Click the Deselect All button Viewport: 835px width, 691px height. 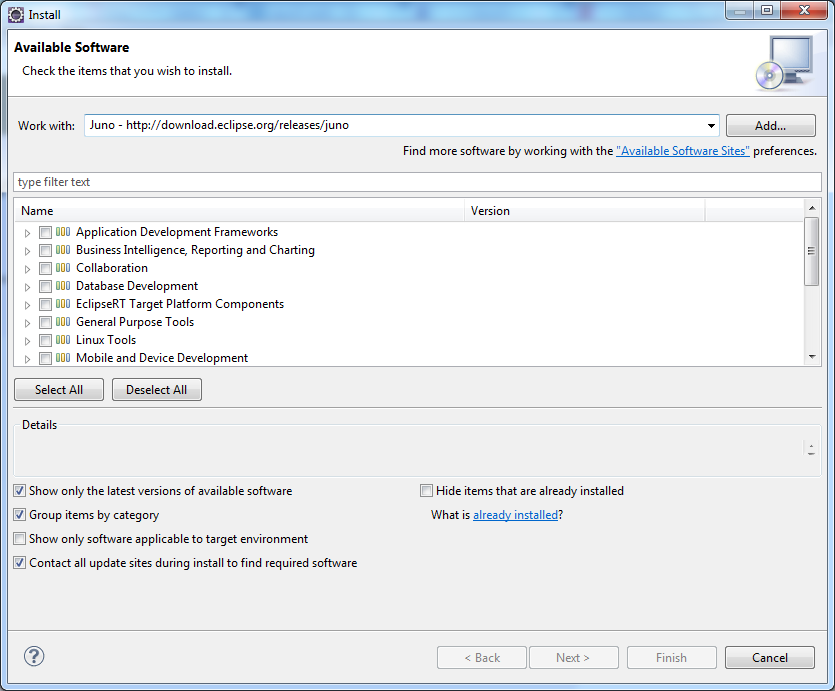(x=157, y=390)
